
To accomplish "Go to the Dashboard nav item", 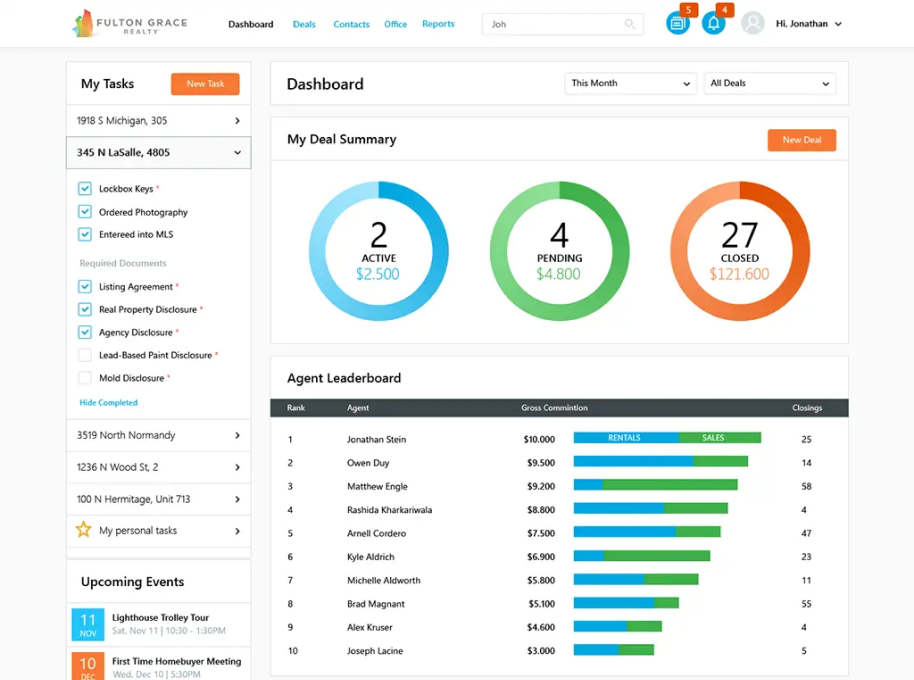I will tap(251, 24).
